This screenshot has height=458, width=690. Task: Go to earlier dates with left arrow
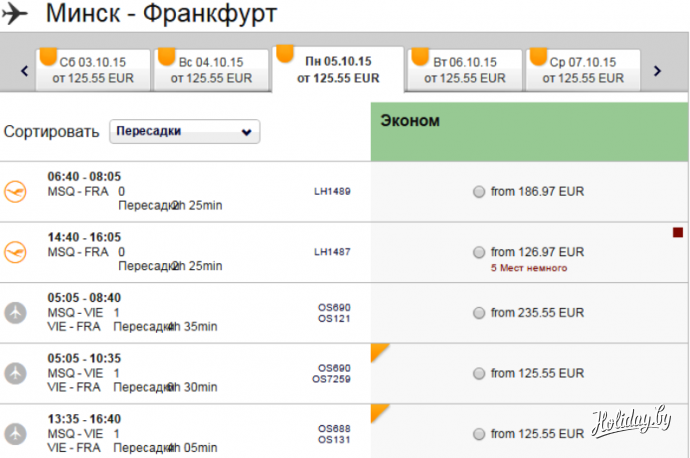[23, 70]
